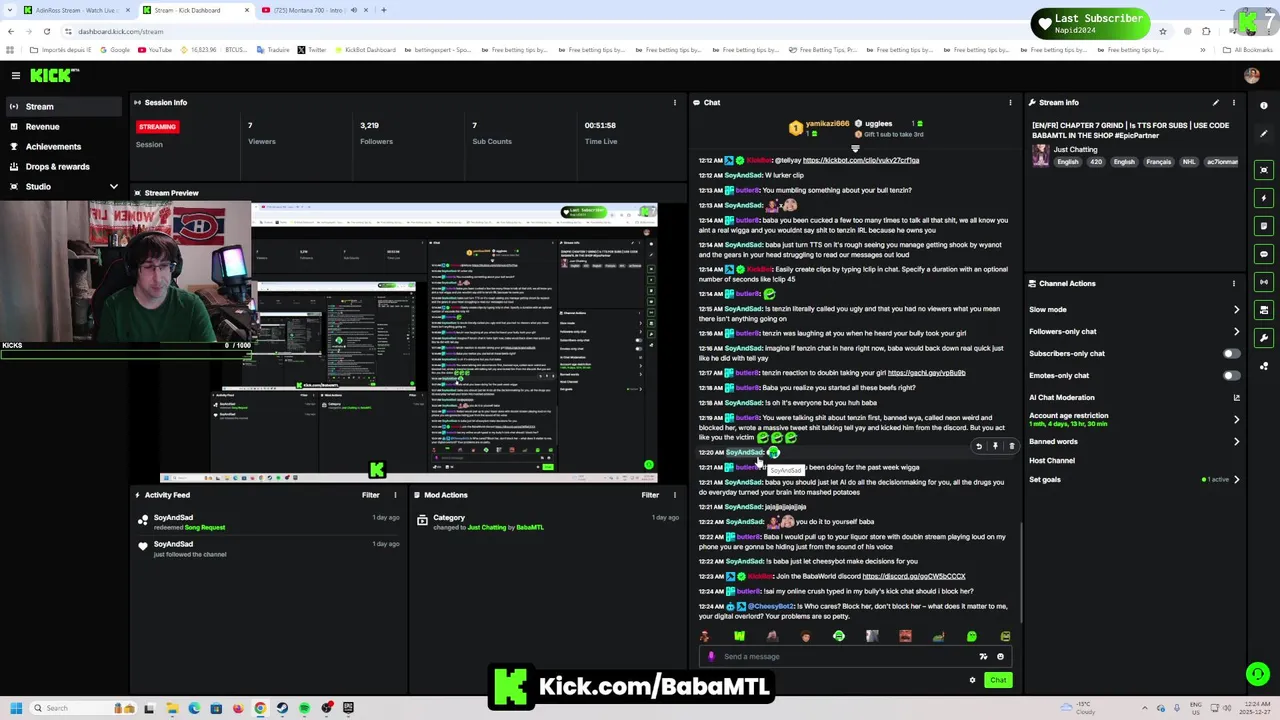Expand Studio section in left sidebar
1280x720 pixels.
click(x=113, y=186)
